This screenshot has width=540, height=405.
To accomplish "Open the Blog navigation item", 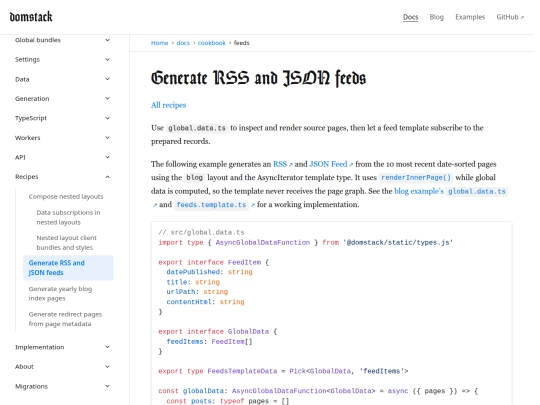I will [436, 17].
